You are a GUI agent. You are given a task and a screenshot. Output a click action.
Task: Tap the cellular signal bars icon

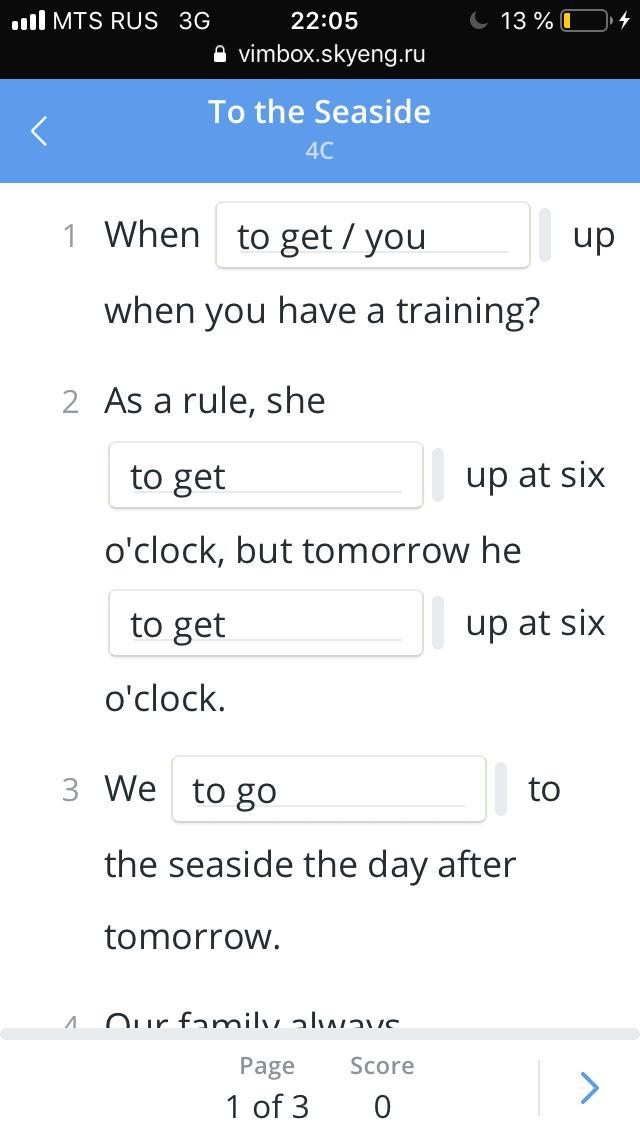pos(28,20)
